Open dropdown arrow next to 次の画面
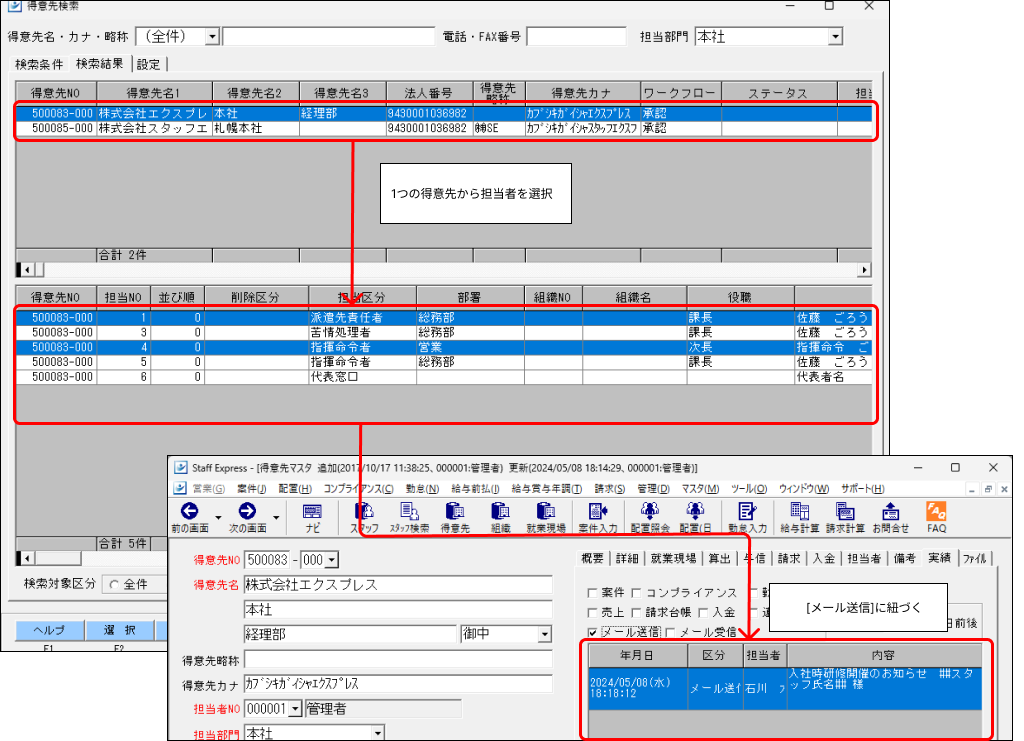 pos(276,517)
